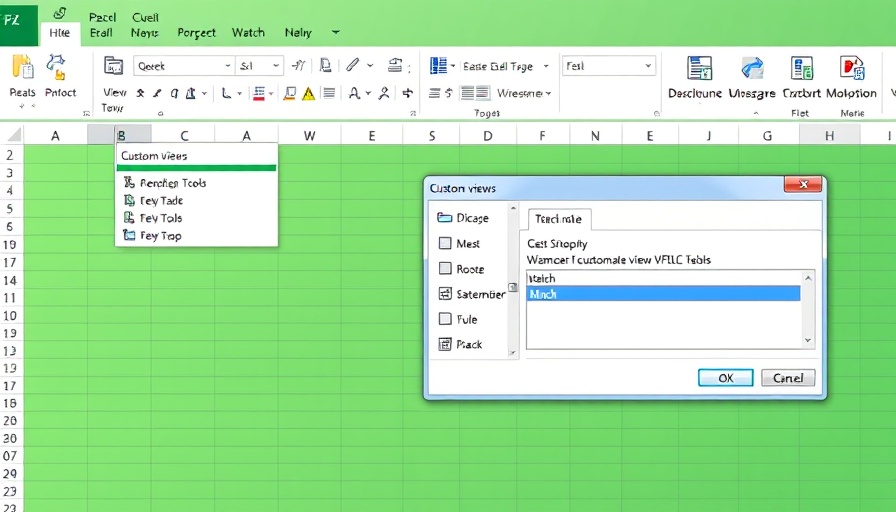896x512 pixels.
Task: Select the highlighted Mnch list entry
Action: click(x=663, y=294)
